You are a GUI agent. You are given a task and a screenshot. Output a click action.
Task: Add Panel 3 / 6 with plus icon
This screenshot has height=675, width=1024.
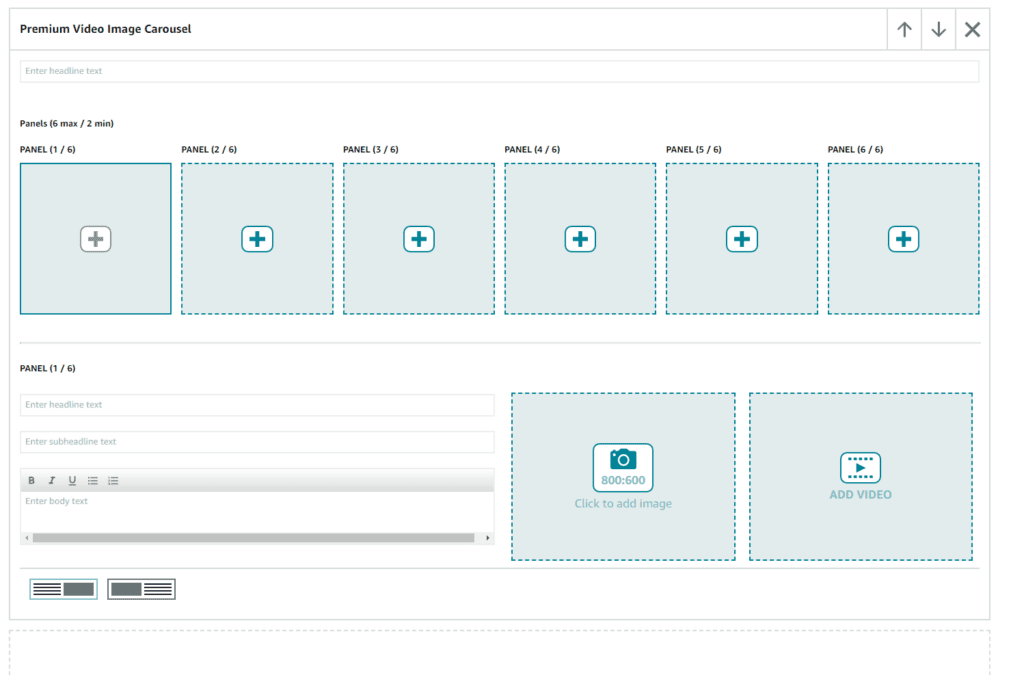click(x=419, y=239)
